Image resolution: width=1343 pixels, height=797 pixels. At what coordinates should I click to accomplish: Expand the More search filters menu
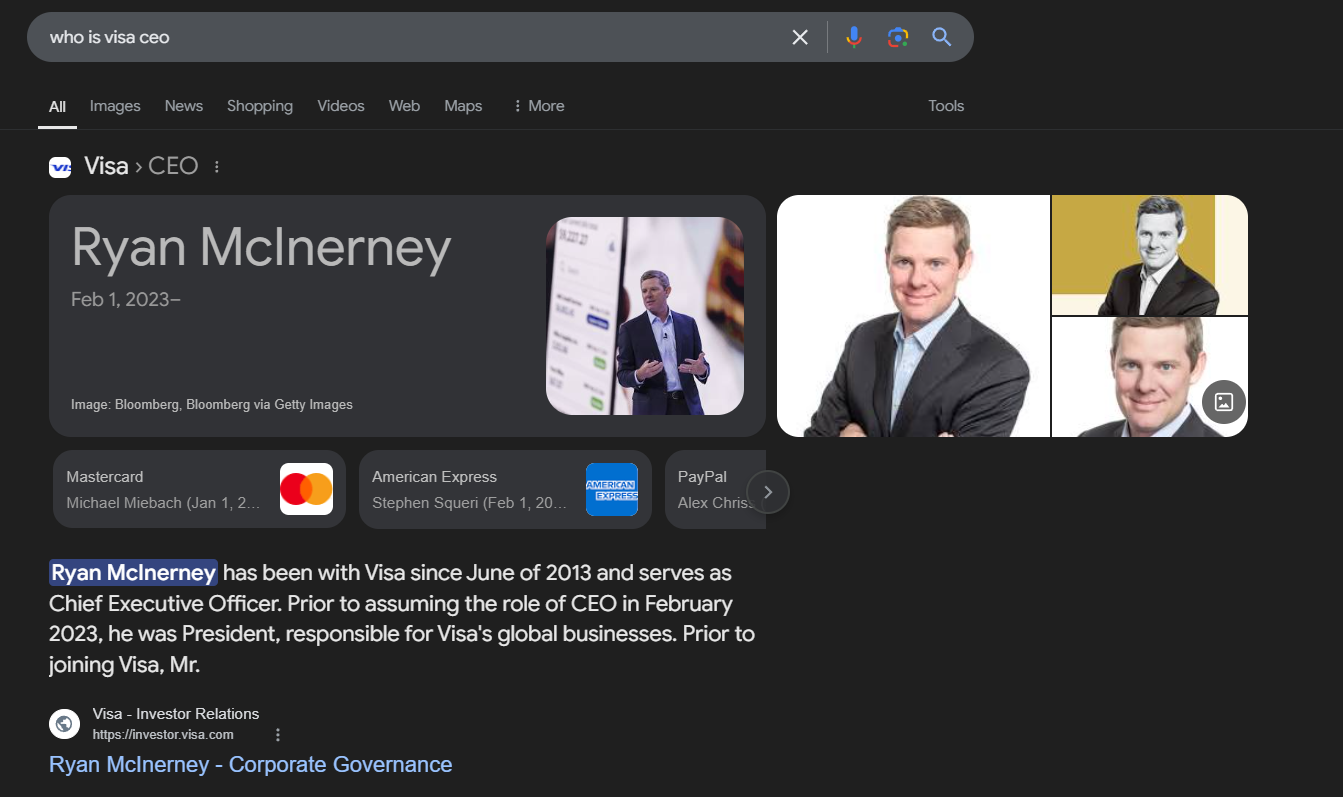[x=538, y=106]
